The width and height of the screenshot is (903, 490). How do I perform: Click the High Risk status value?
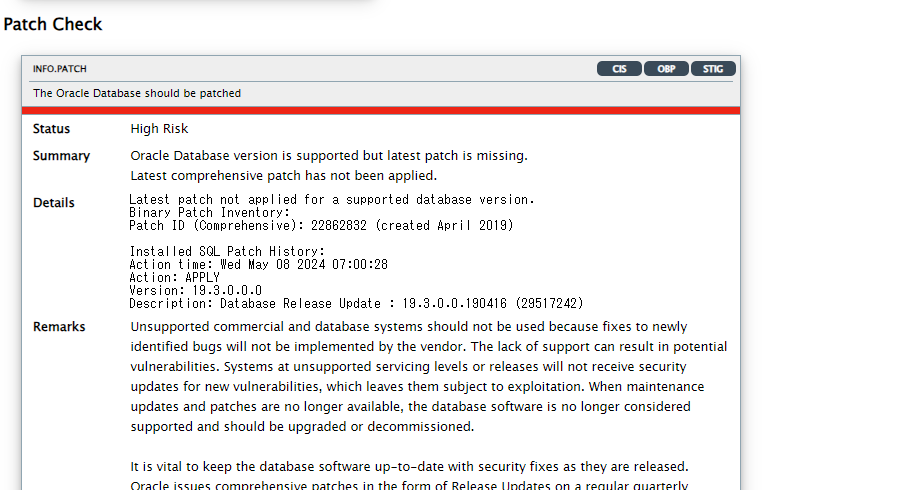[159, 129]
